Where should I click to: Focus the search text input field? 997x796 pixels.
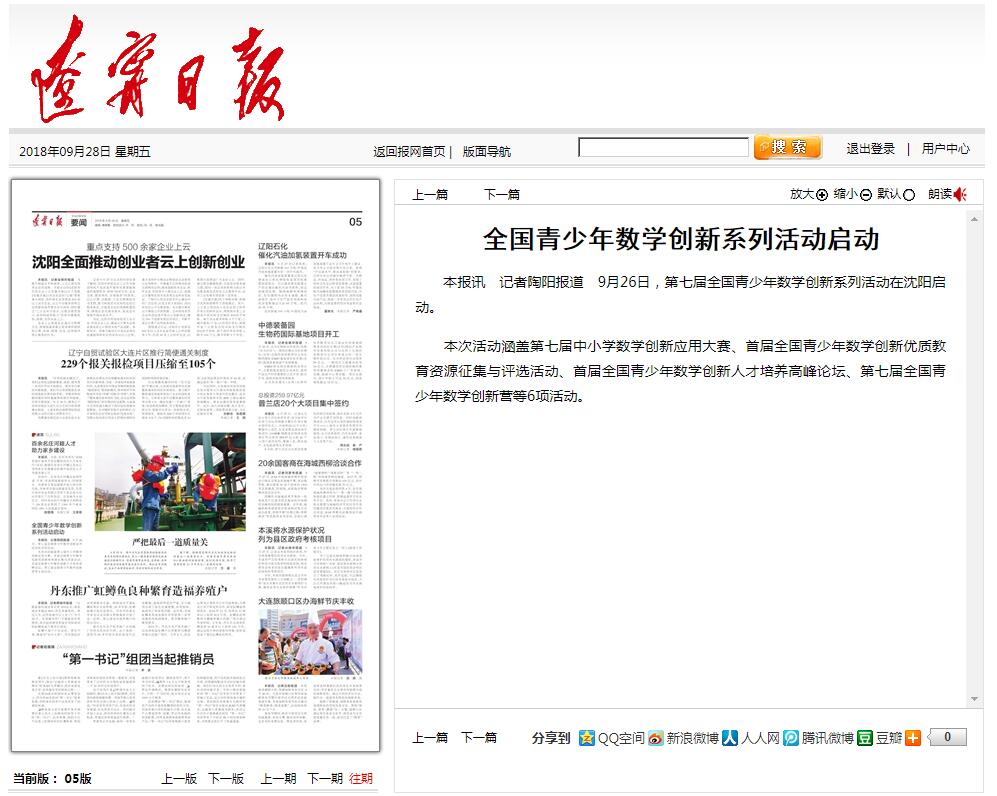663,148
